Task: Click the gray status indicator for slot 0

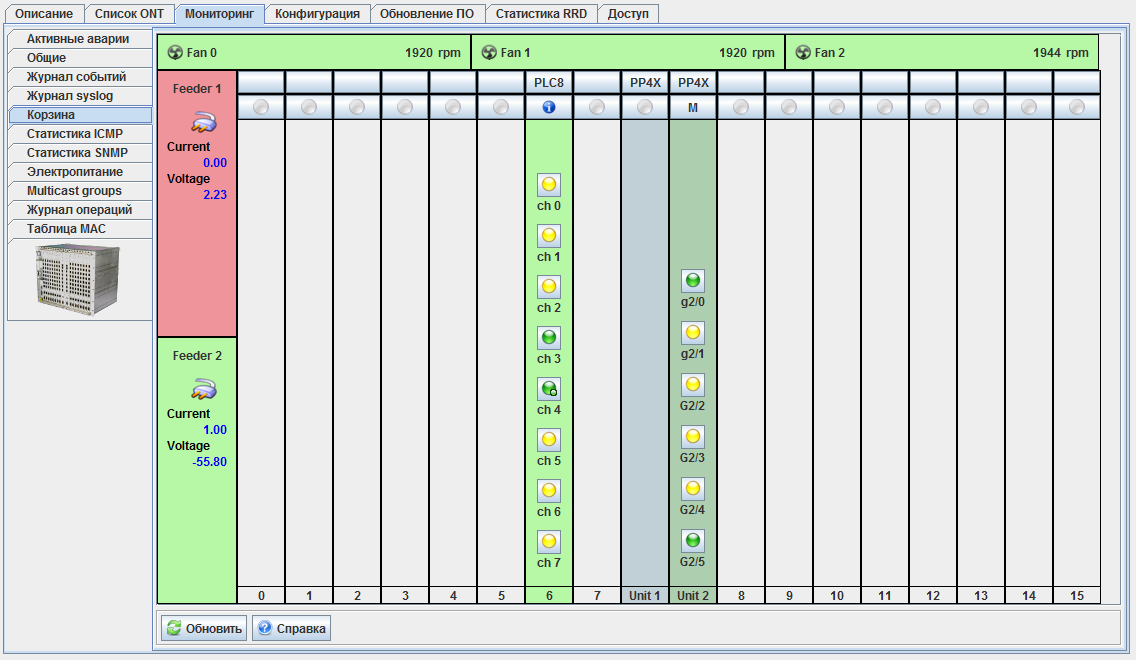Action: pyautogui.click(x=261, y=107)
